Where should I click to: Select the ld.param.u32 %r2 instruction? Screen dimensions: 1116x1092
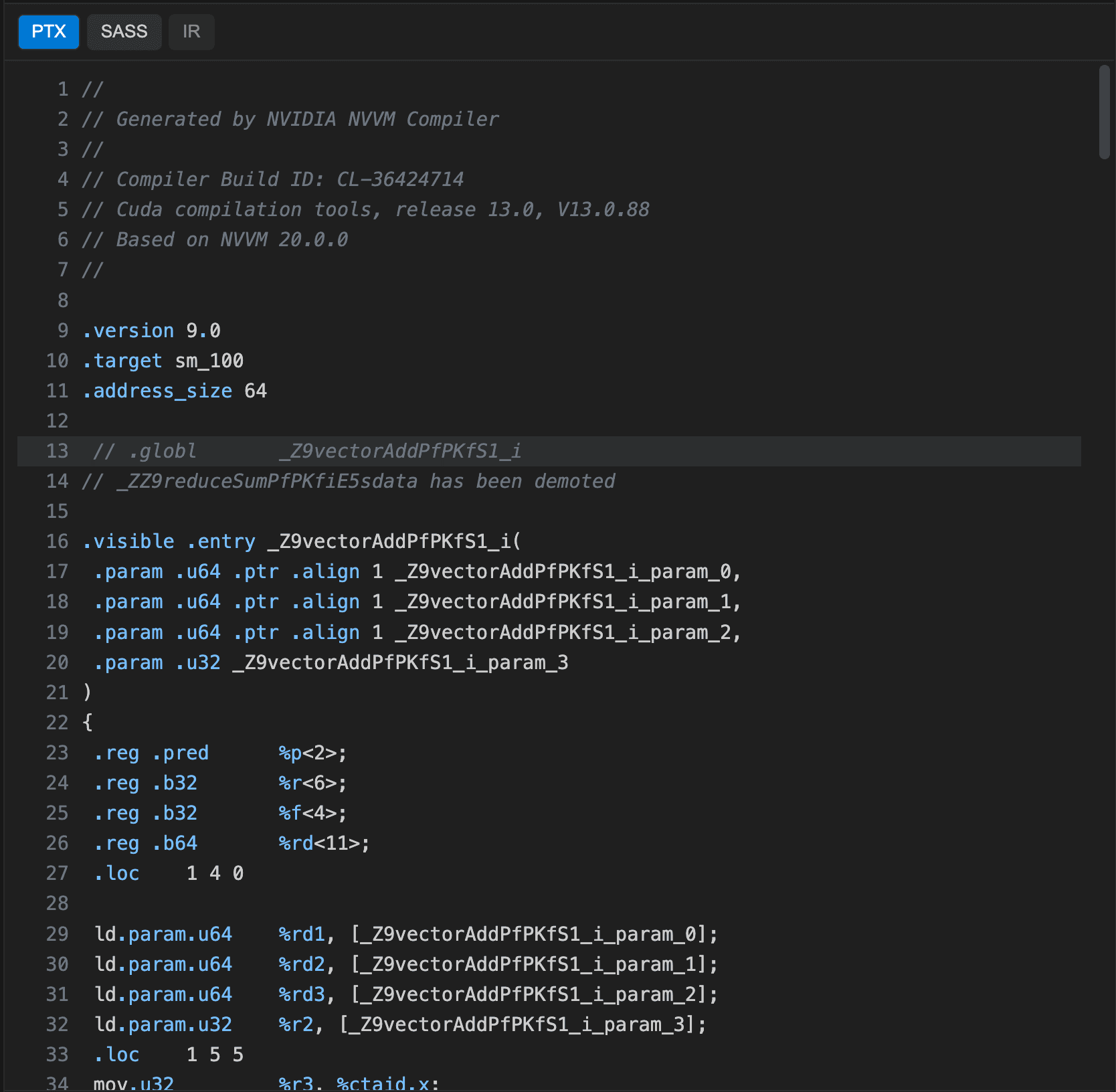(x=398, y=1024)
